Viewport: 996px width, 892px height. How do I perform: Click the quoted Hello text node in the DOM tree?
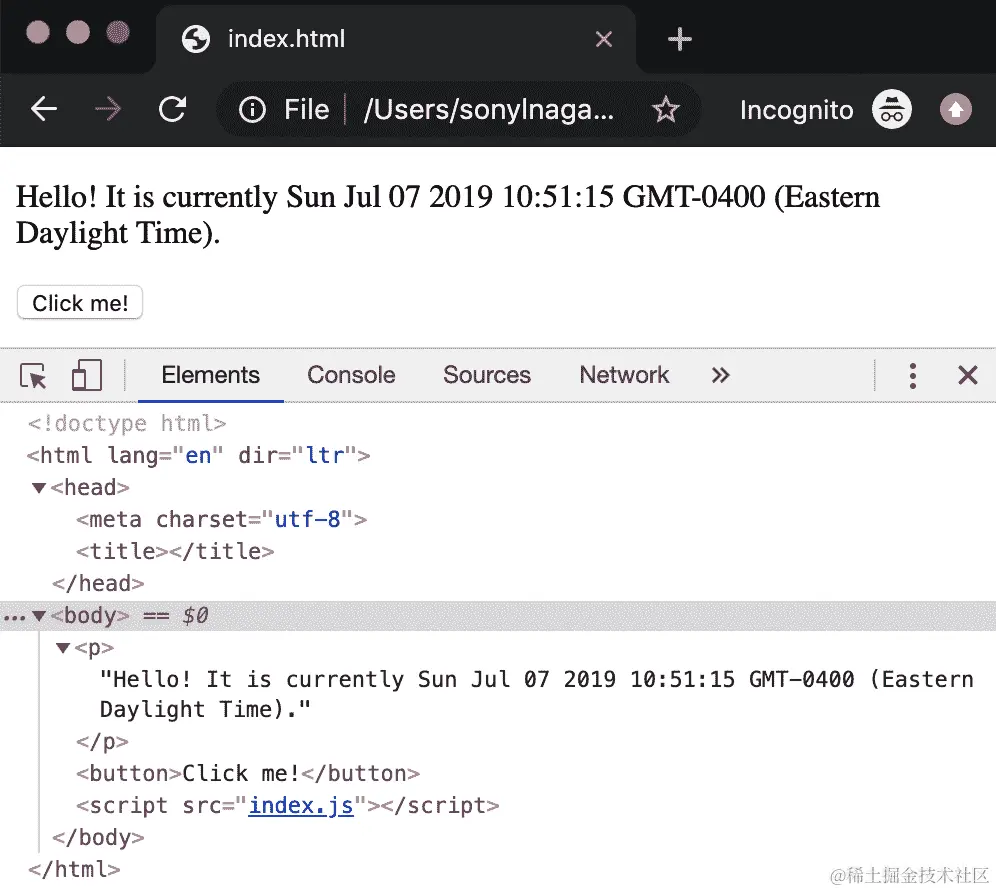tap(536, 694)
